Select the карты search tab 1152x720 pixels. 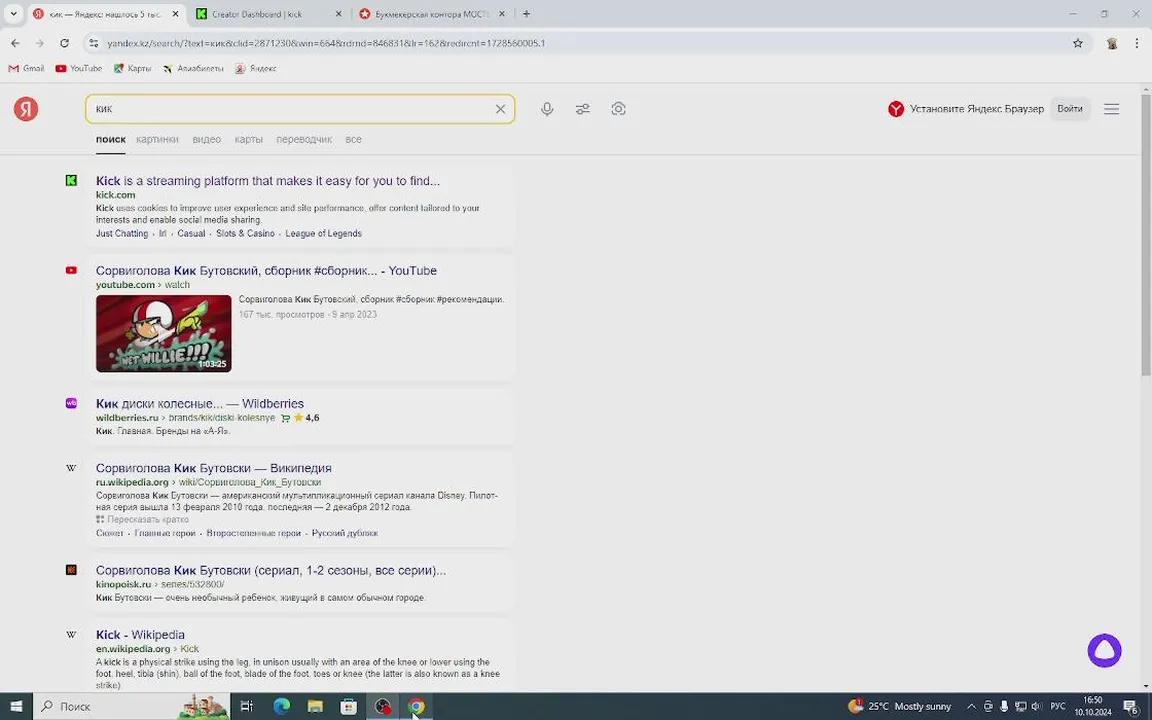tap(248, 139)
